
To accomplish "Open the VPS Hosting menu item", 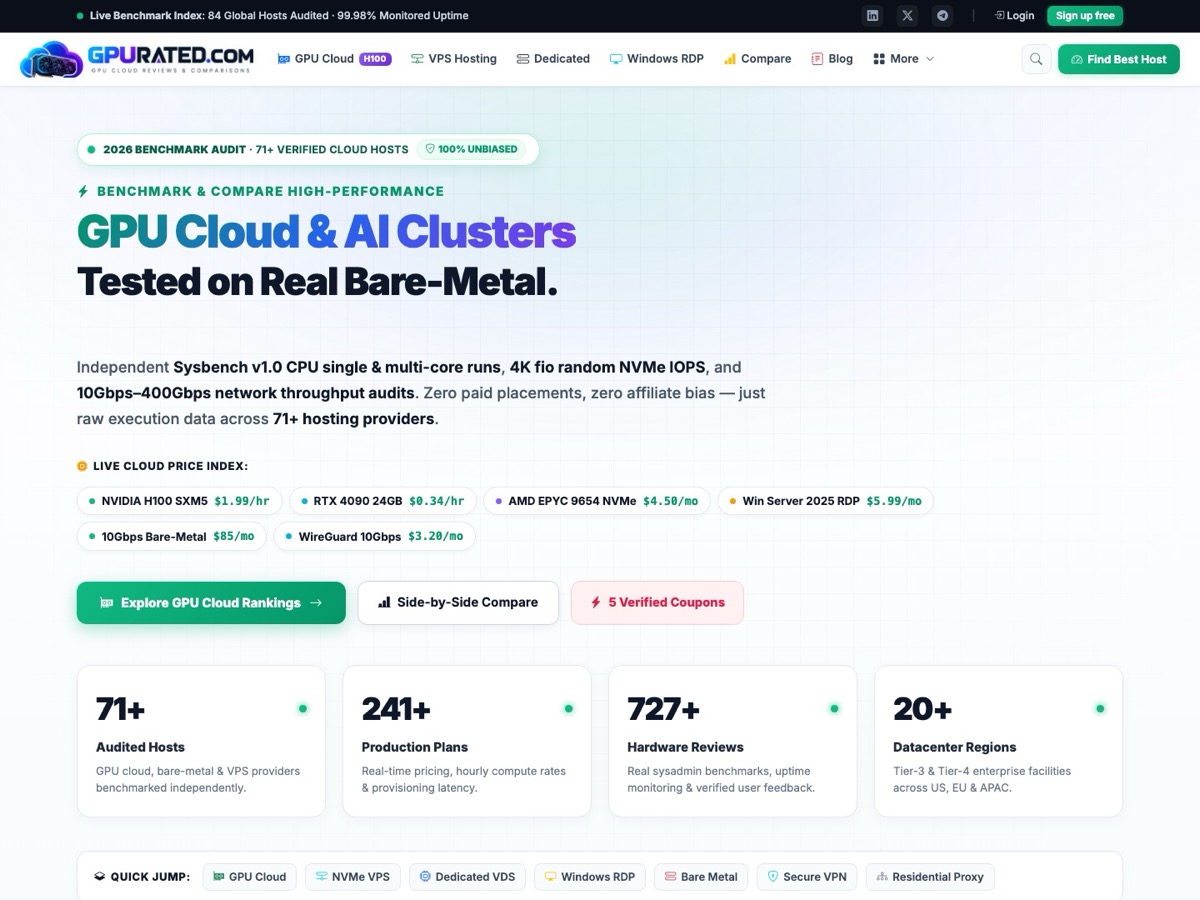I will click(453, 59).
